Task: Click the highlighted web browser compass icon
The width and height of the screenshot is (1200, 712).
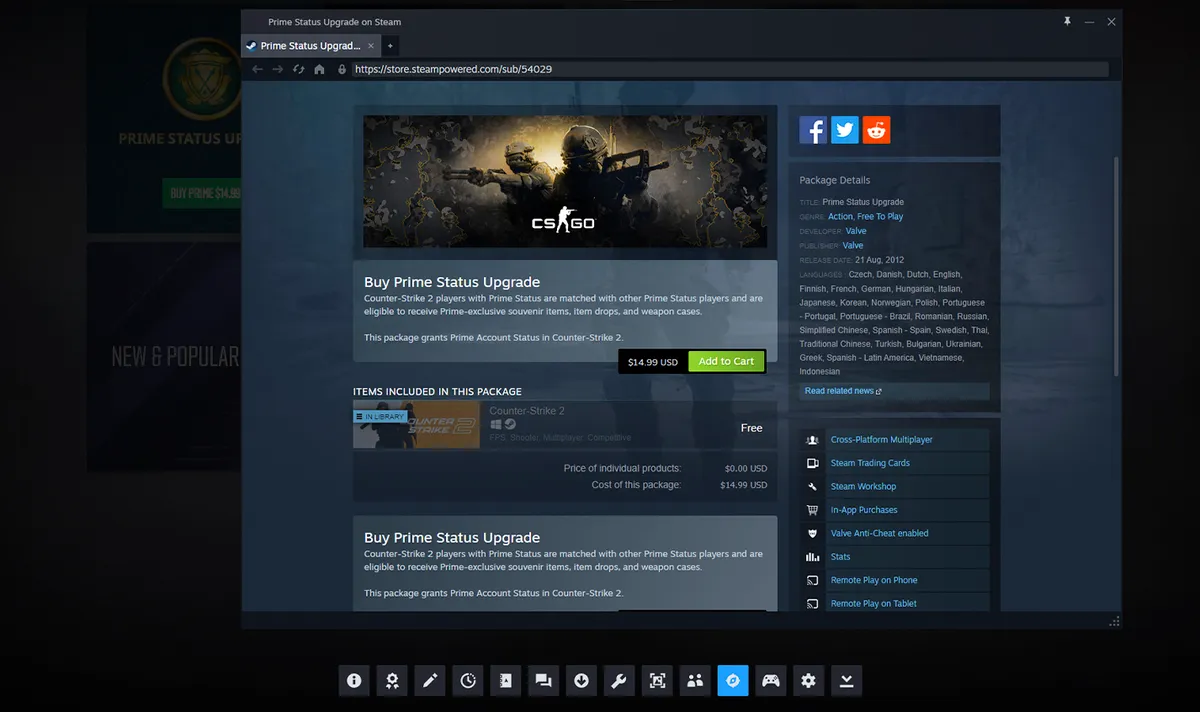Action: [x=733, y=681]
